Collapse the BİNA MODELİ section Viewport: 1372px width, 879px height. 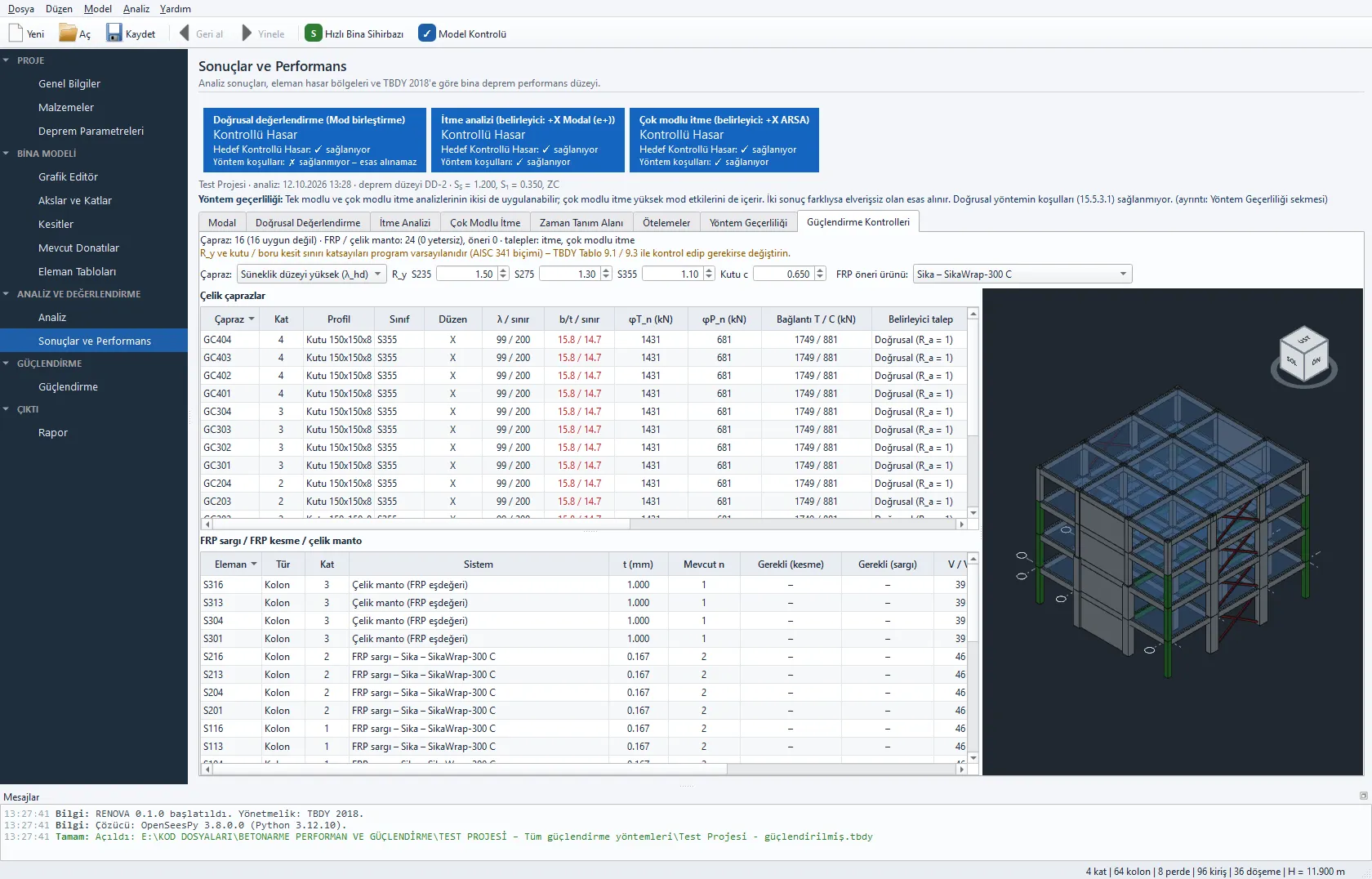pyautogui.click(x=7, y=154)
